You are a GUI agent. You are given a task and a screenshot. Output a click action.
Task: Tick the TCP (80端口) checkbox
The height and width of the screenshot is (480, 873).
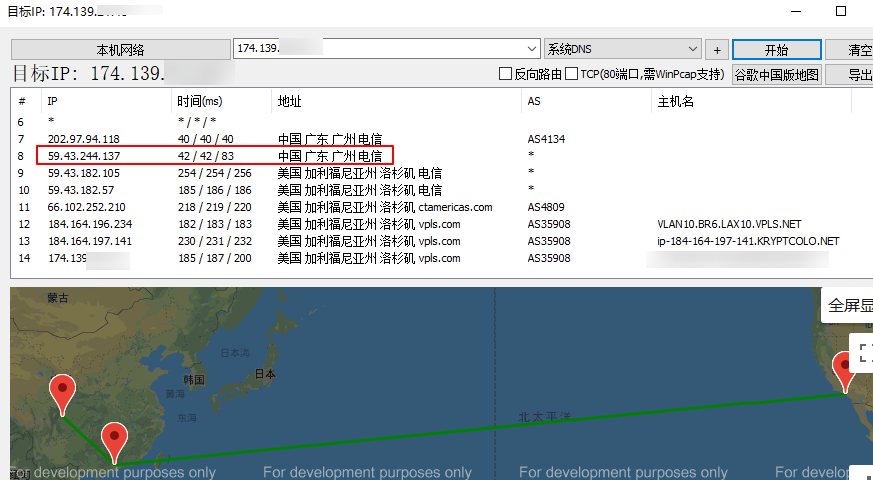pos(572,74)
